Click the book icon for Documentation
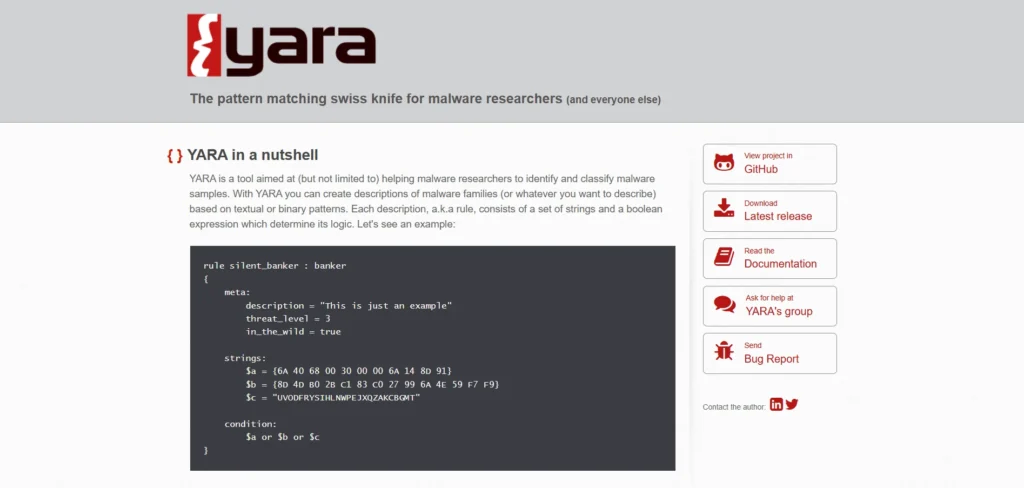 coord(724,257)
